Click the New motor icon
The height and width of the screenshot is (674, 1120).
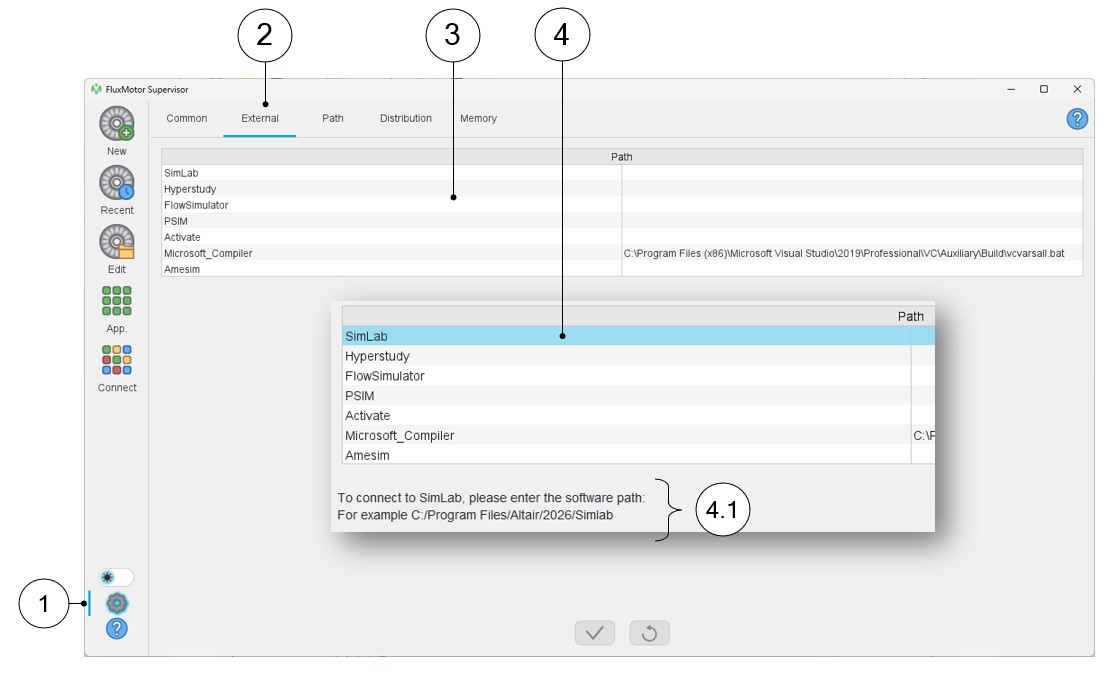pyautogui.click(x=116, y=124)
